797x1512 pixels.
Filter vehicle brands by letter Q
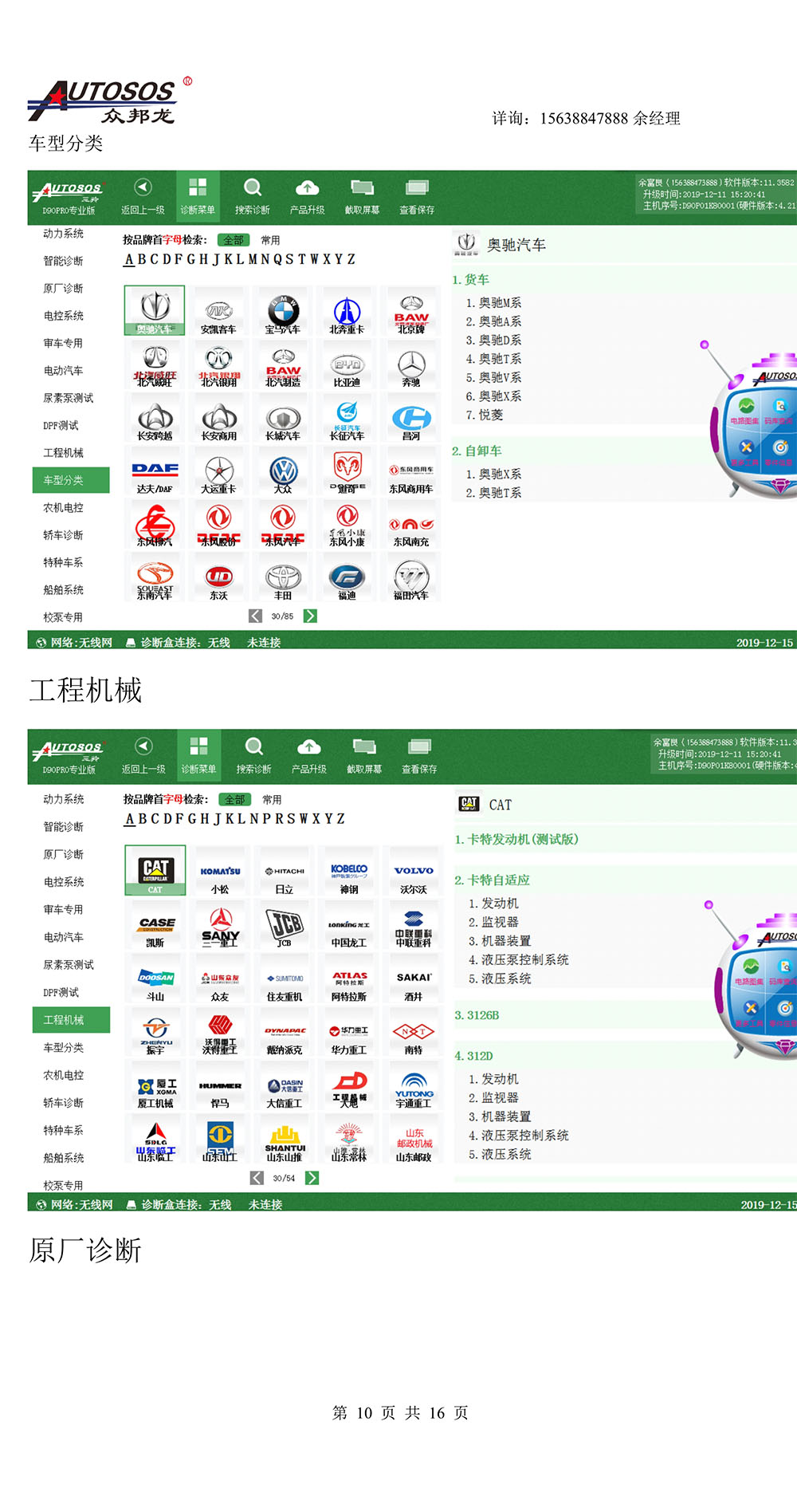[277, 260]
